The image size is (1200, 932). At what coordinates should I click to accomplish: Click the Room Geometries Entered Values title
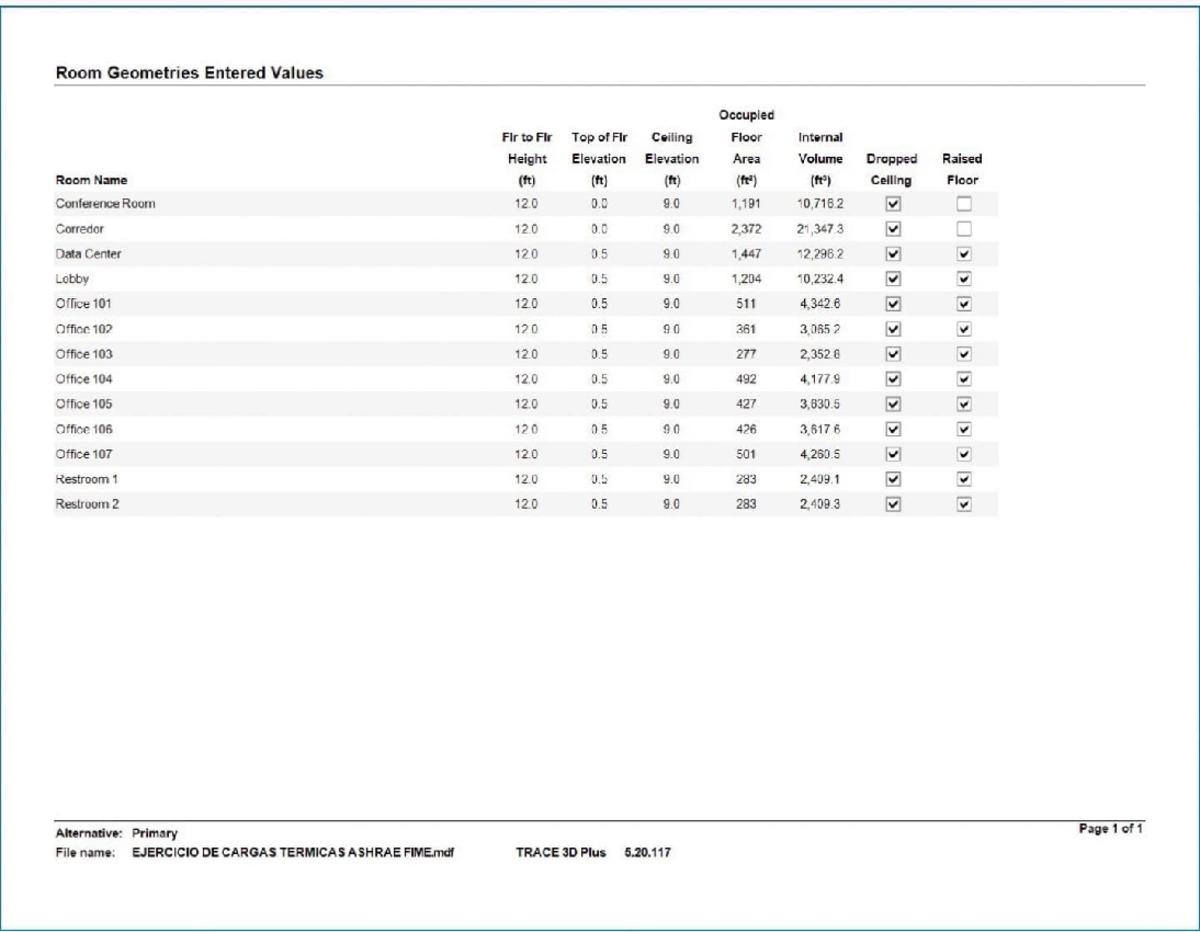189,73
